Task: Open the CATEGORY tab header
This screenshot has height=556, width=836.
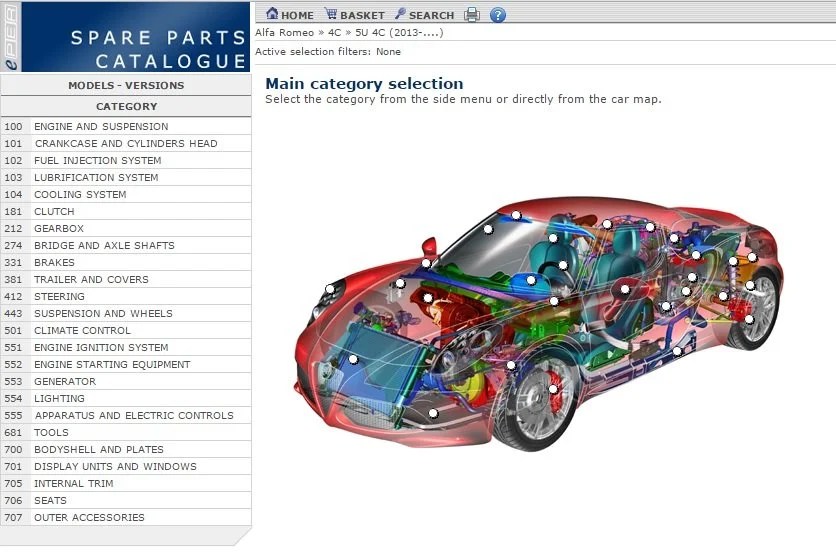Action: pyautogui.click(x=126, y=107)
